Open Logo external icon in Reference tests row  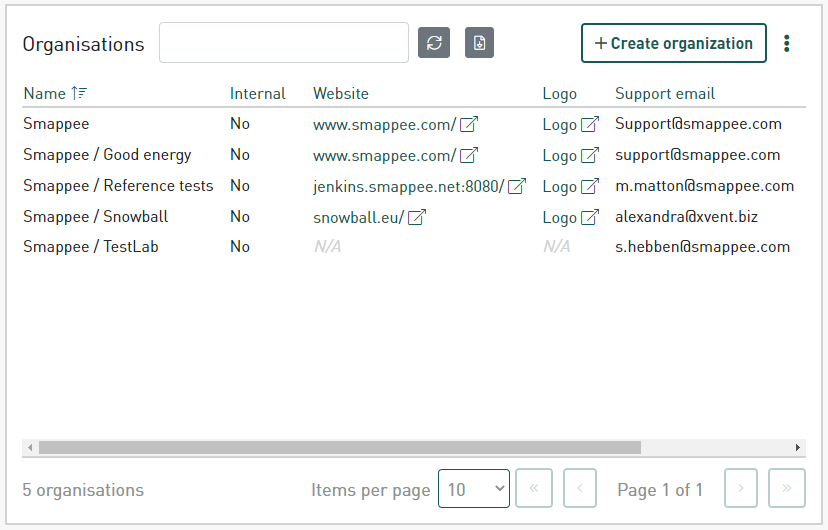click(x=590, y=186)
